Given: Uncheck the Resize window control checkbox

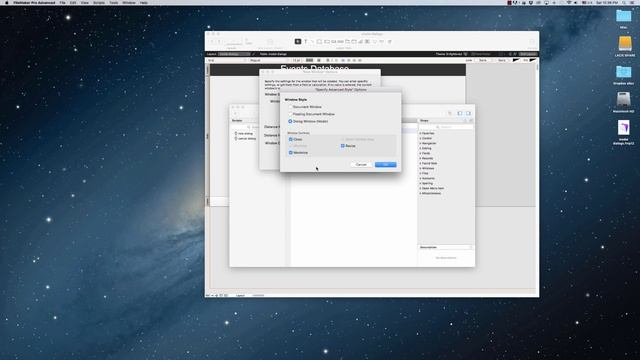Looking at the screenshot, I should pos(342,146).
